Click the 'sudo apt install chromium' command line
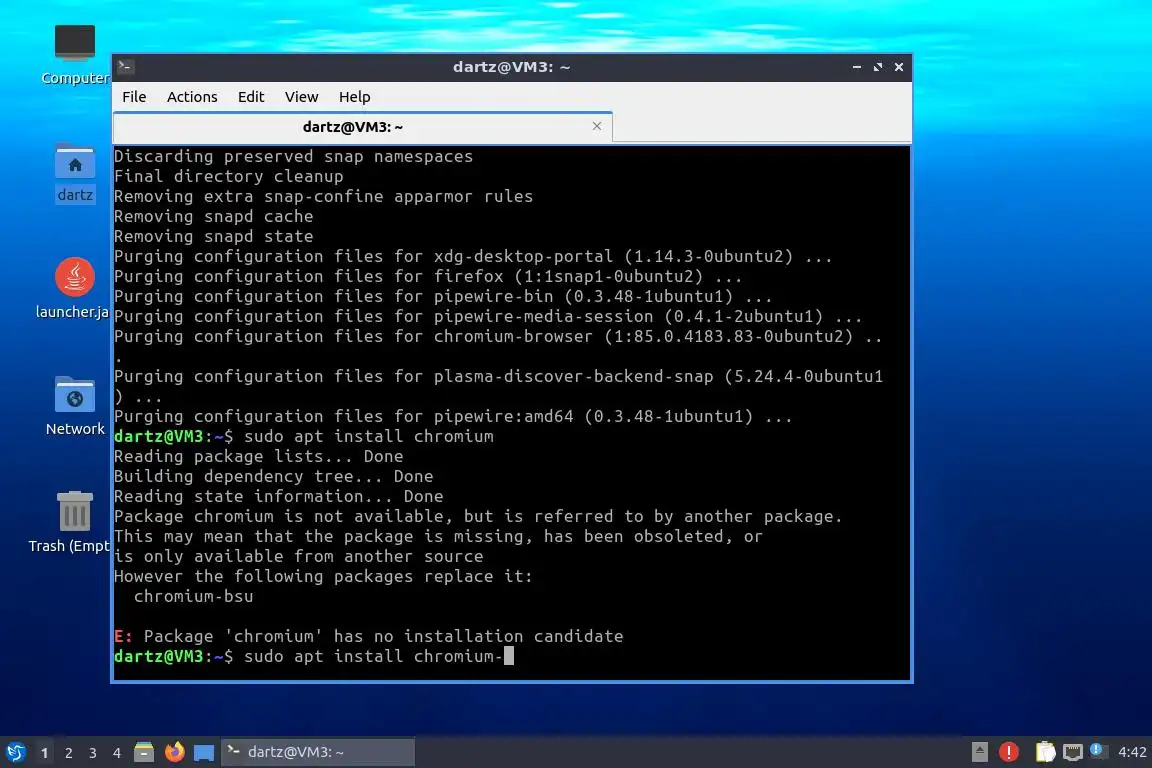The height and width of the screenshot is (768, 1152). (304, 437)
